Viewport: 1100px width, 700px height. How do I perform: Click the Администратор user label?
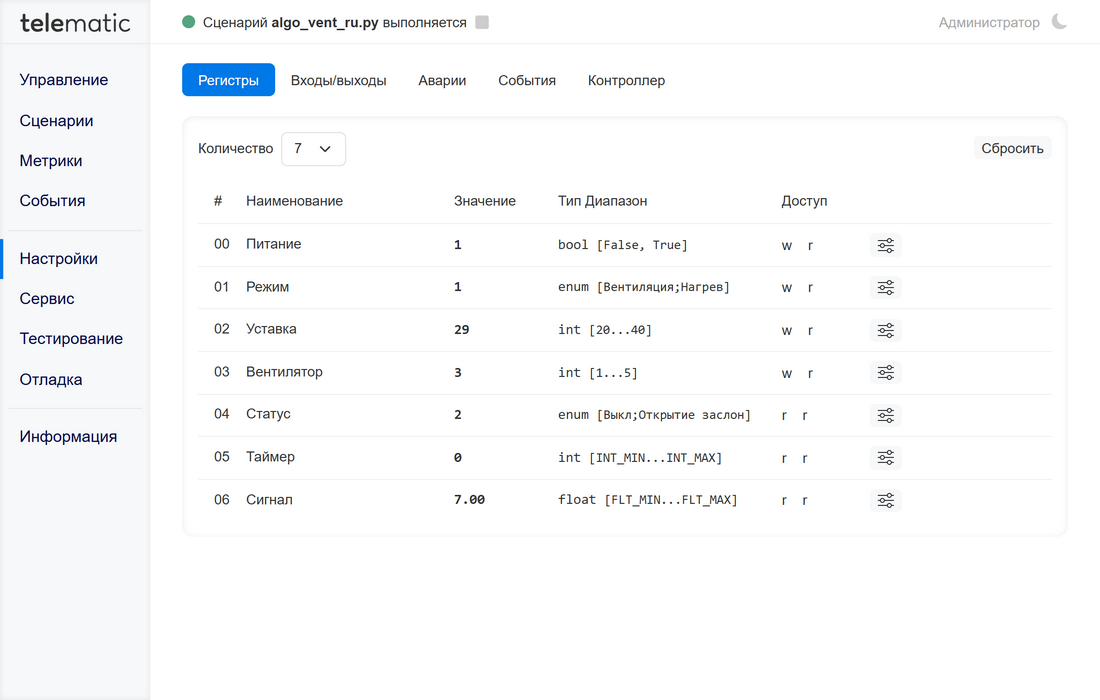click(988, 22)
